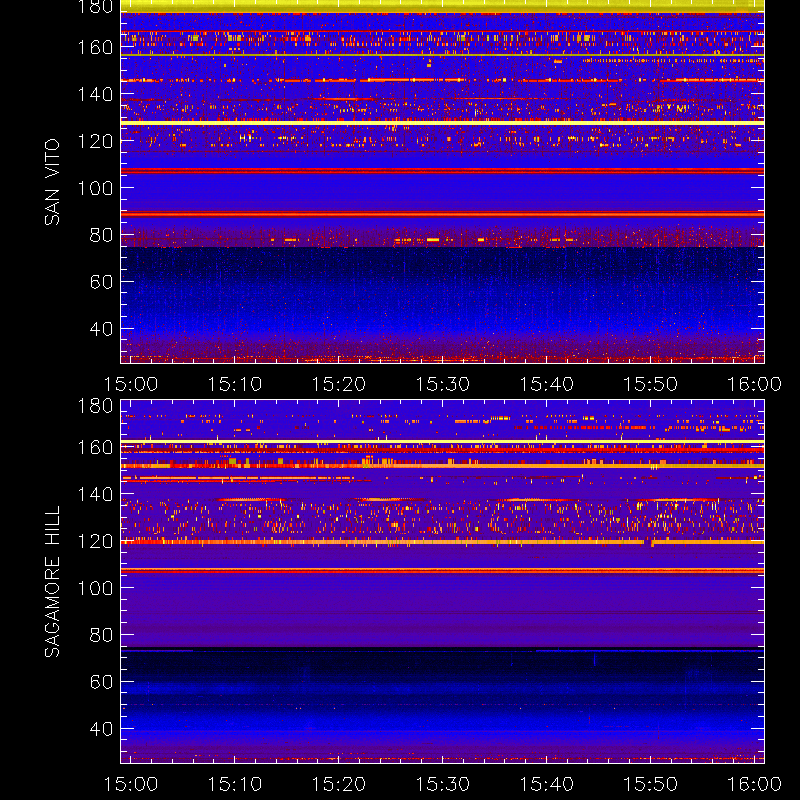
Task: Click 16:00 below the San Vito plot
Action: tap(755, 384)
